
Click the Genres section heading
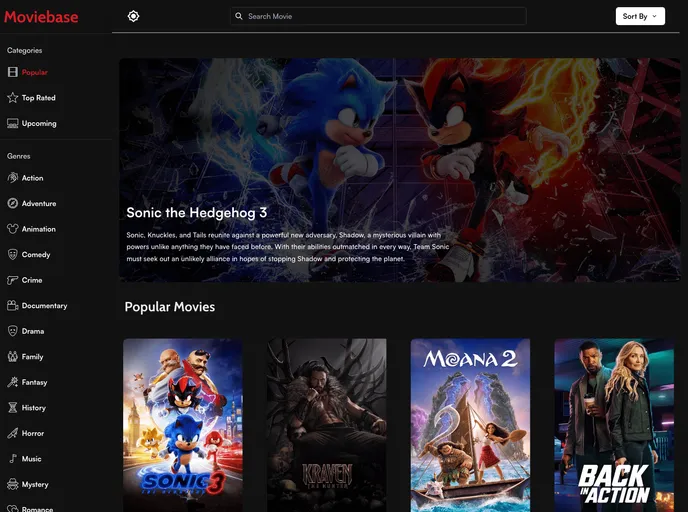point(18,156)
